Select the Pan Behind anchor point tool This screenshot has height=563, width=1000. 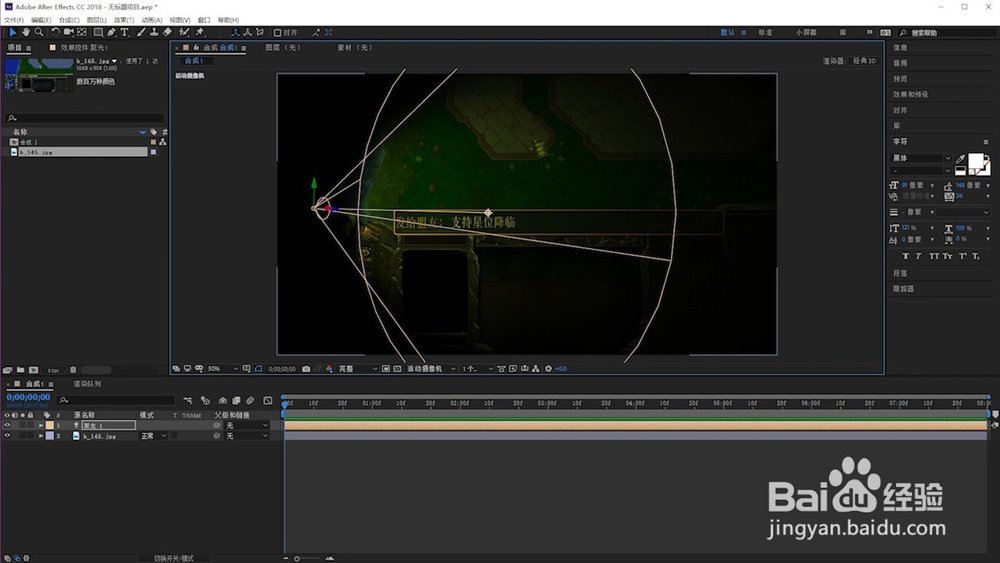coord(82,32)
